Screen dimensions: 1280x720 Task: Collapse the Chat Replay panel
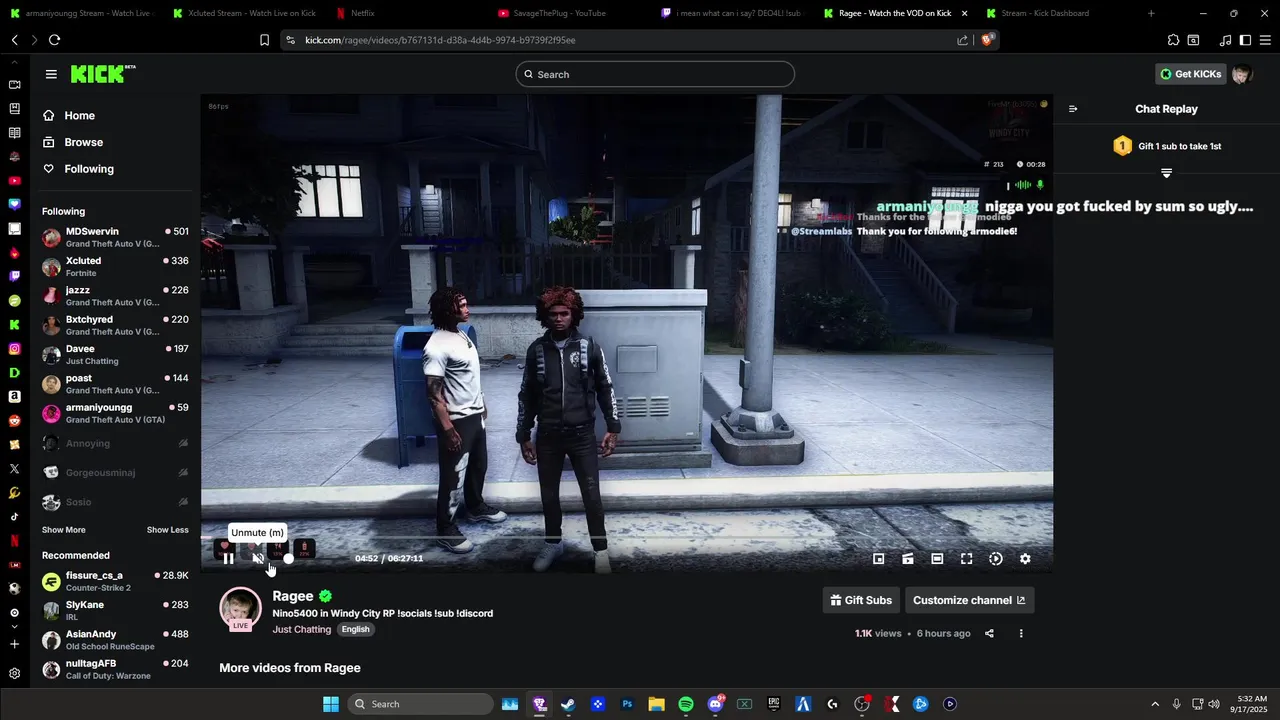click(1073, 109)
